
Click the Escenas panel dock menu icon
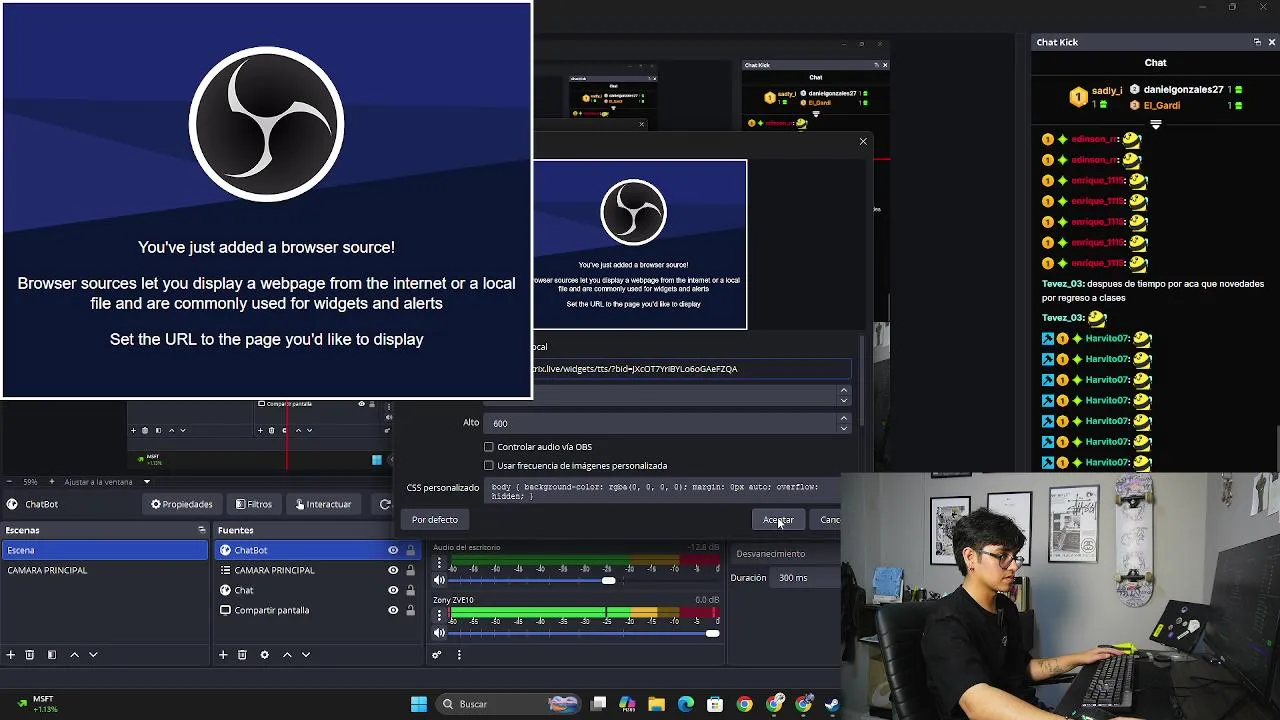coord(201,530)
